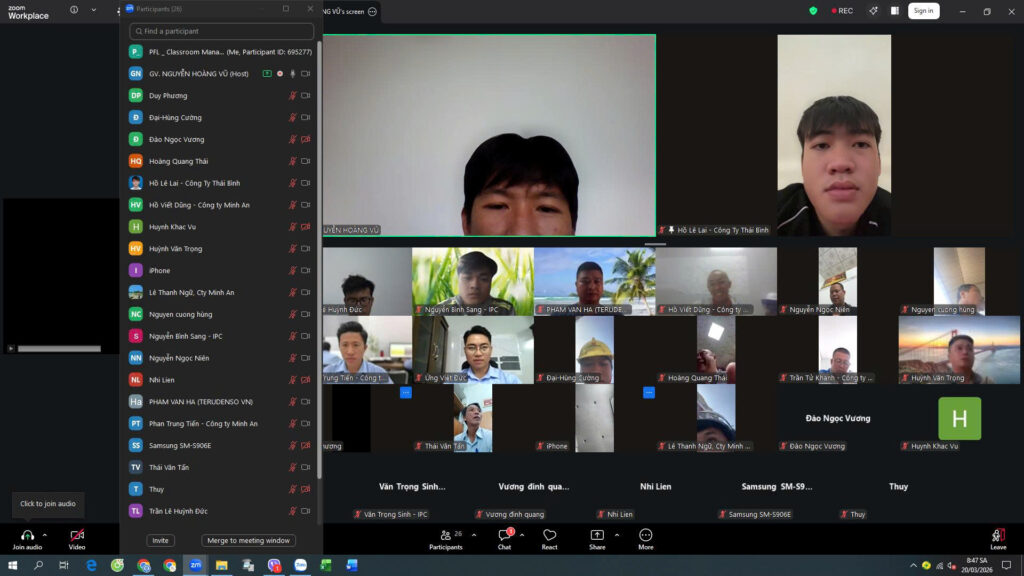The width and height of the screenshot is (1024, 576).
Task: Open the More options ellipsis icon
Action: 646,536
